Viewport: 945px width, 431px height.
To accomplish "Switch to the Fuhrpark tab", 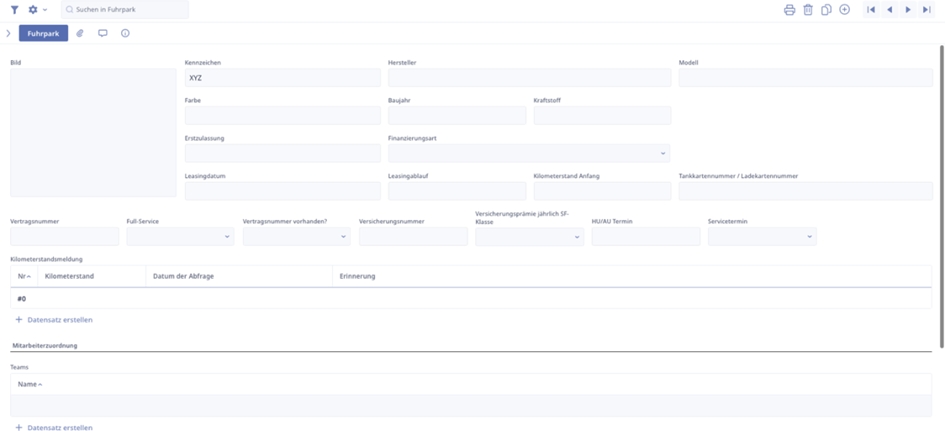I will pos(43,33).
